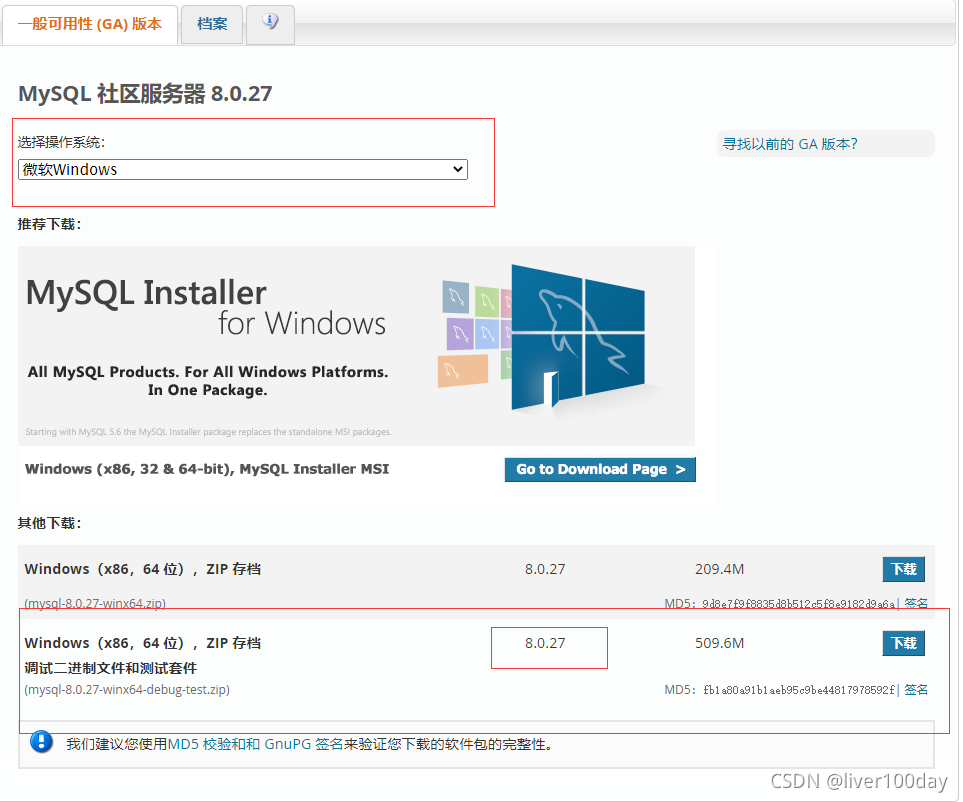963x802 pixels.
Task: Open the 一般可用性 (GA) 版本 tab
Action: click(90, 24)
